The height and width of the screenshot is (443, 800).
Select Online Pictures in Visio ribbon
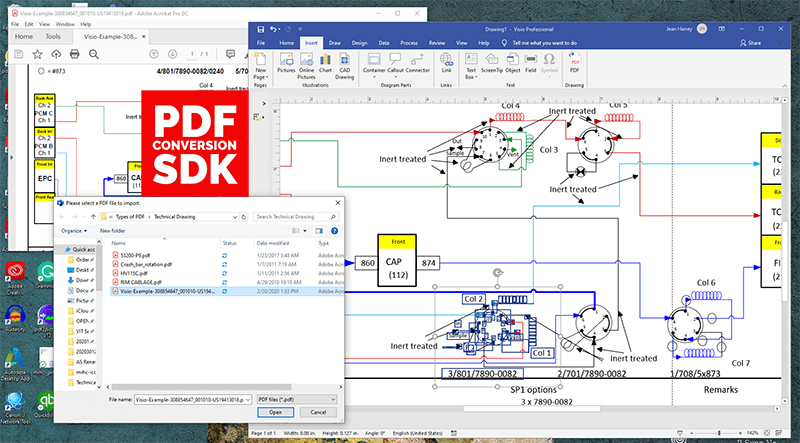pyautogui.click(x=307, y=66)
